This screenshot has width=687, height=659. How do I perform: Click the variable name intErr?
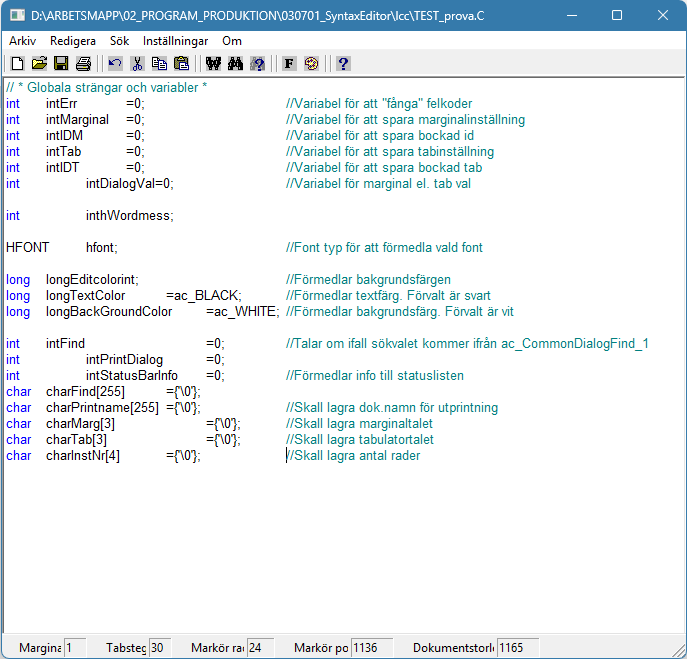point(61,104)
